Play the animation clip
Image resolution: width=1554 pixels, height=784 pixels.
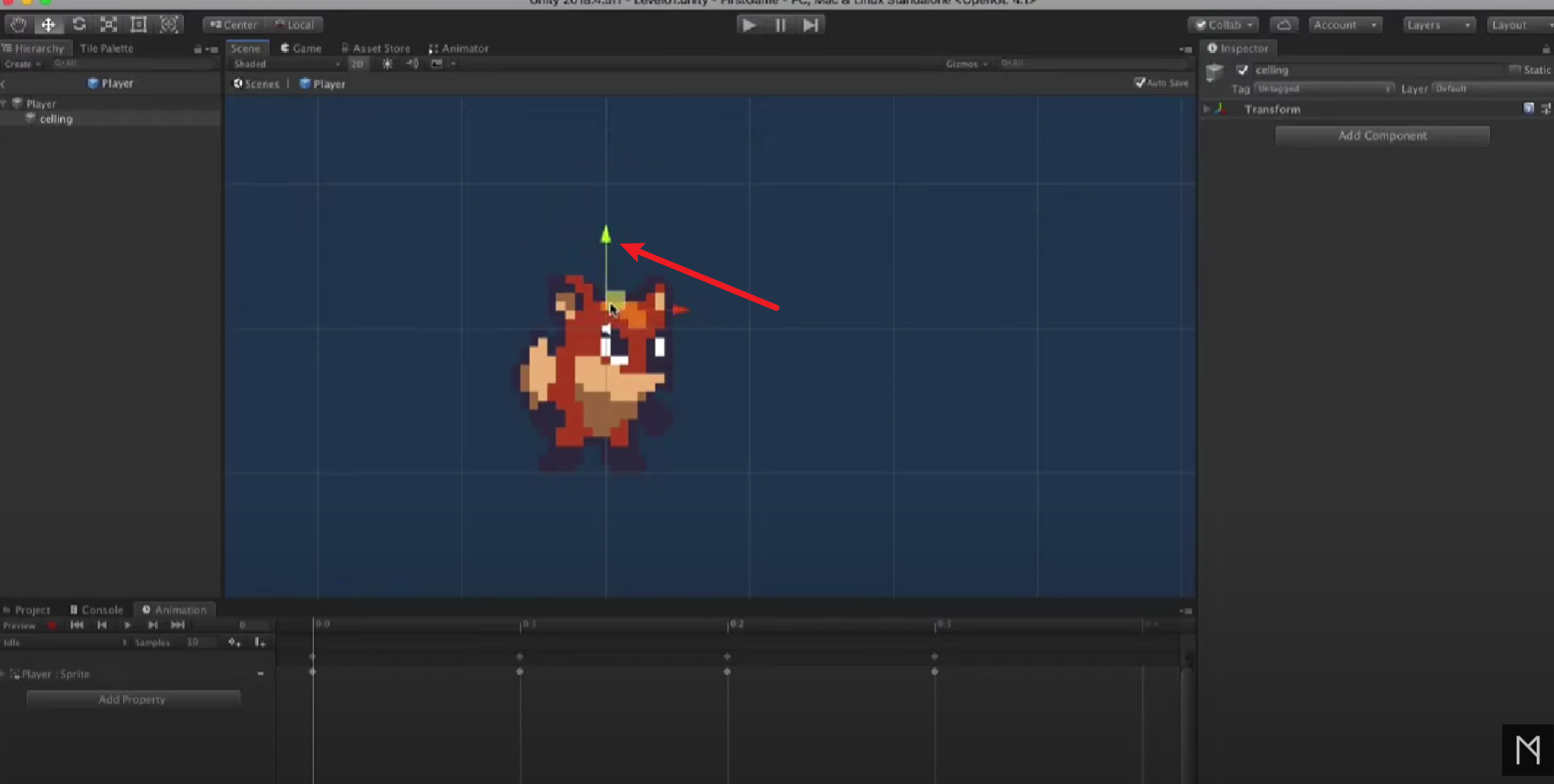(128, 625)
